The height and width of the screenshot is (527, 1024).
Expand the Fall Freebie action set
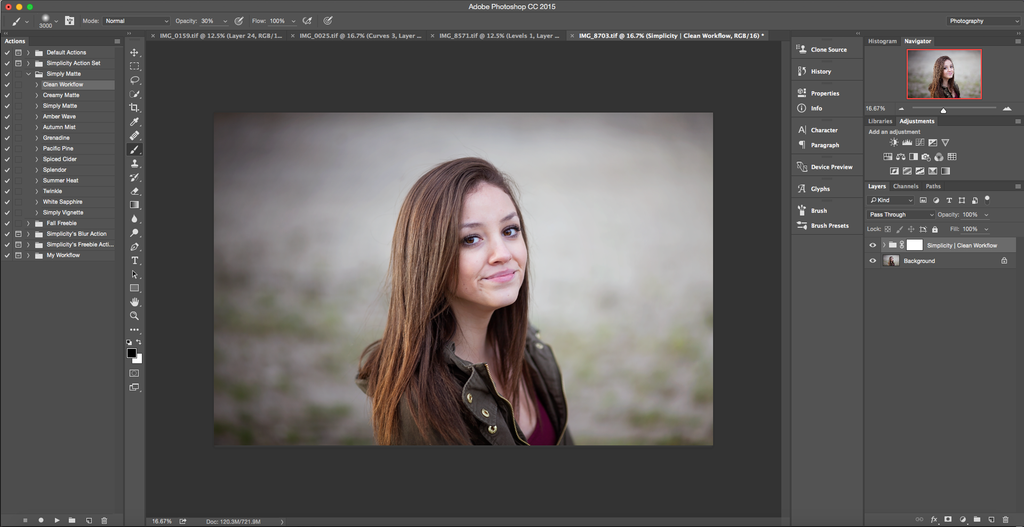28,223
